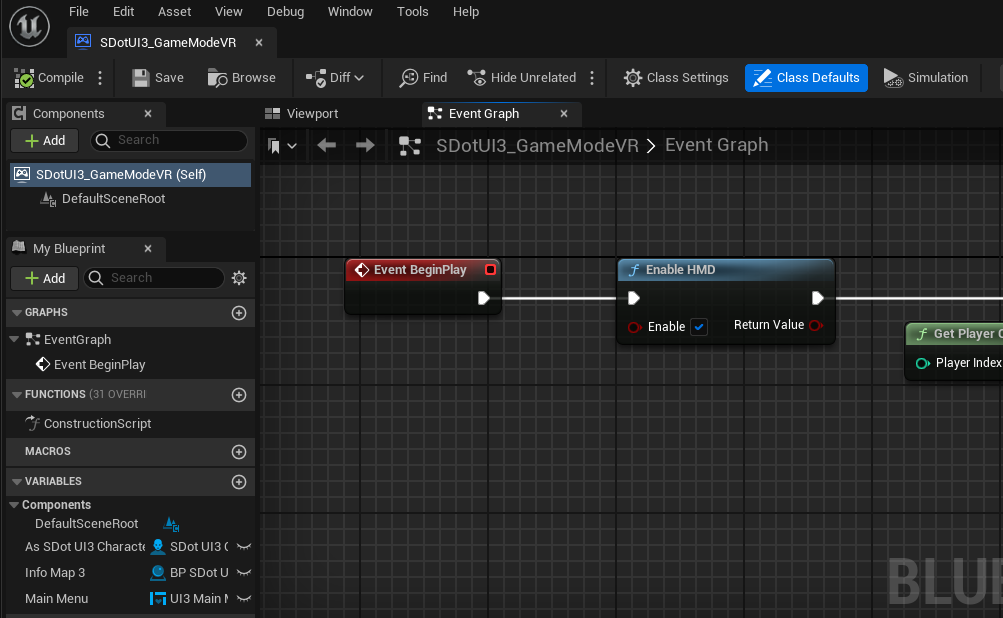This screenshot has height=618, width=1003.
Task: Open the graph bookmarks dropdown
Action: click(282, 146)
